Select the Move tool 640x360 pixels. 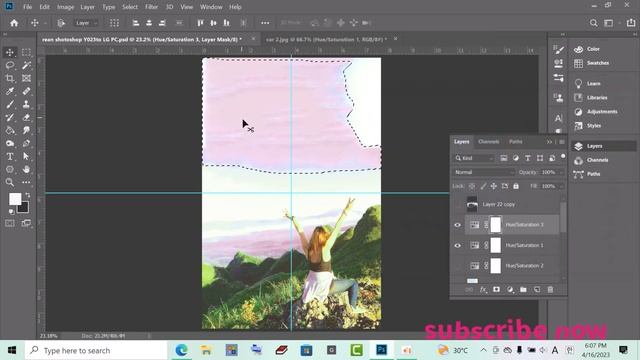click(x=10, y=52)
